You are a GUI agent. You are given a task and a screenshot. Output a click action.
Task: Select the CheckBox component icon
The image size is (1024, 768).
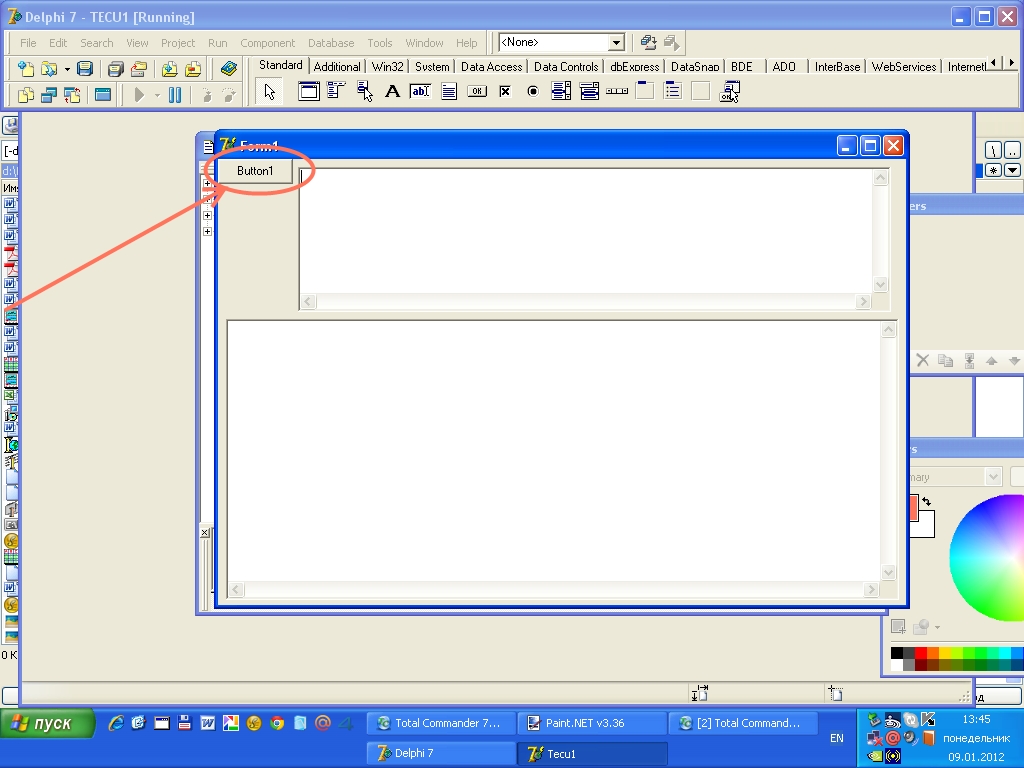point(505,91)
